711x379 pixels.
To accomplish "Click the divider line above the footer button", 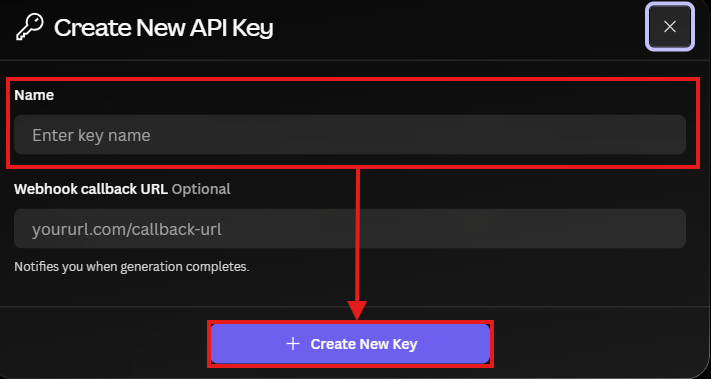I will 356,306.
